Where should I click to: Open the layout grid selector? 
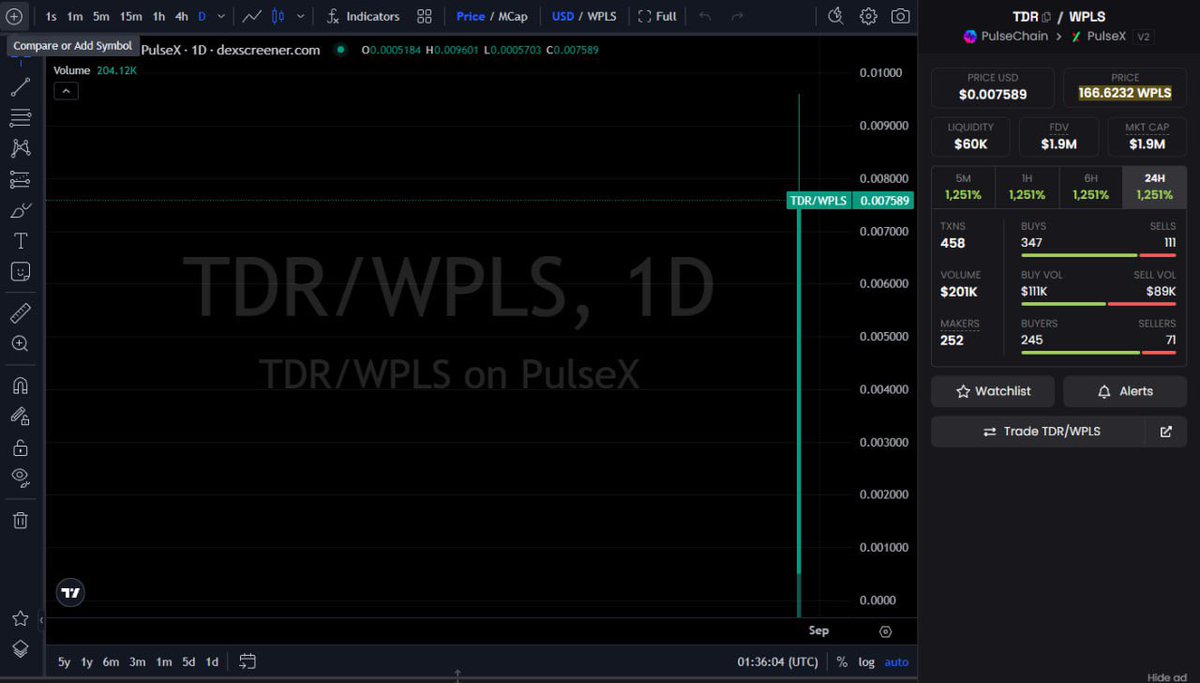[425, 16]
